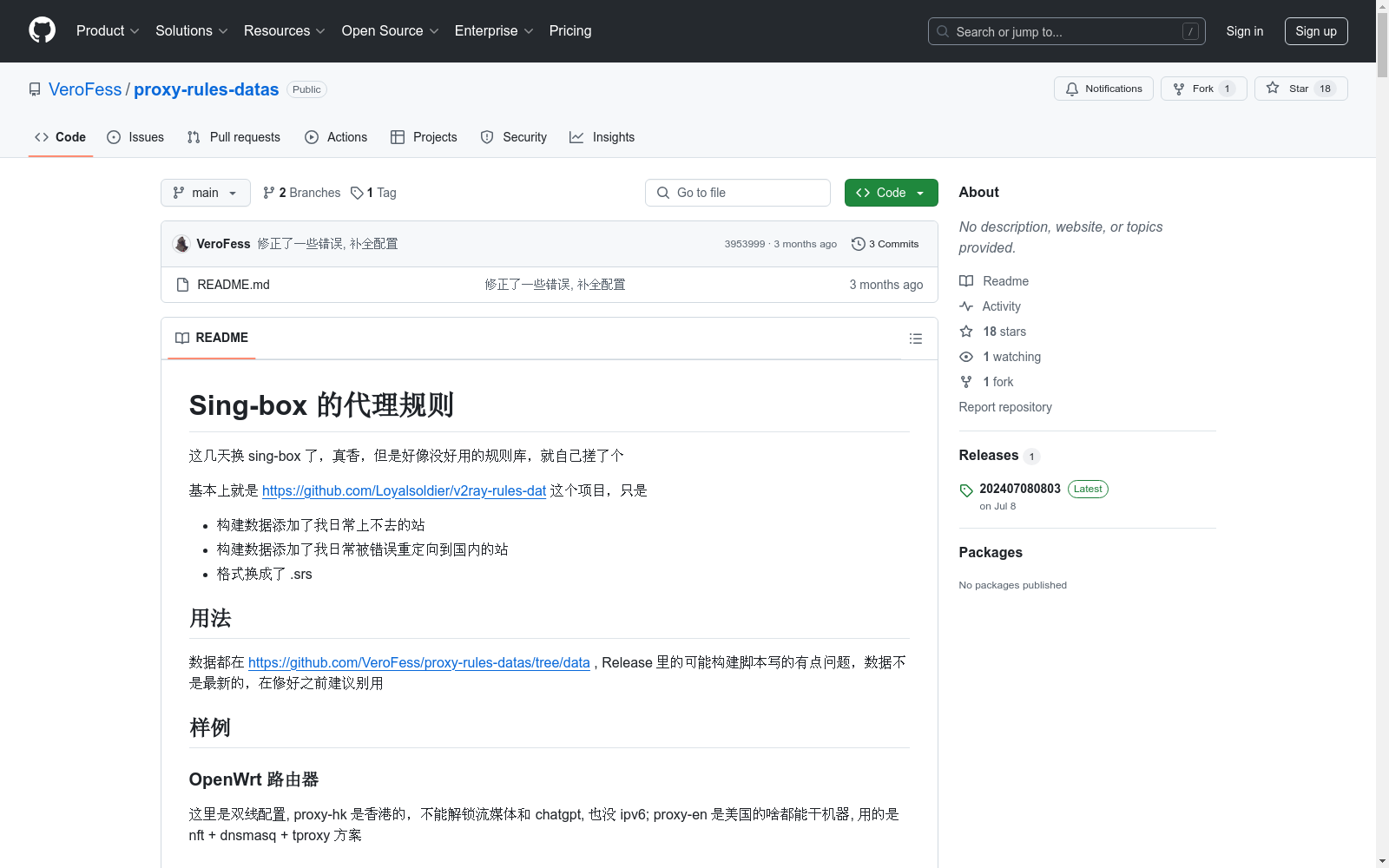Click the Sign up button
The height and width of the screenshot is (868, 1389).
pyautogui.click(x=1316, y=31)
